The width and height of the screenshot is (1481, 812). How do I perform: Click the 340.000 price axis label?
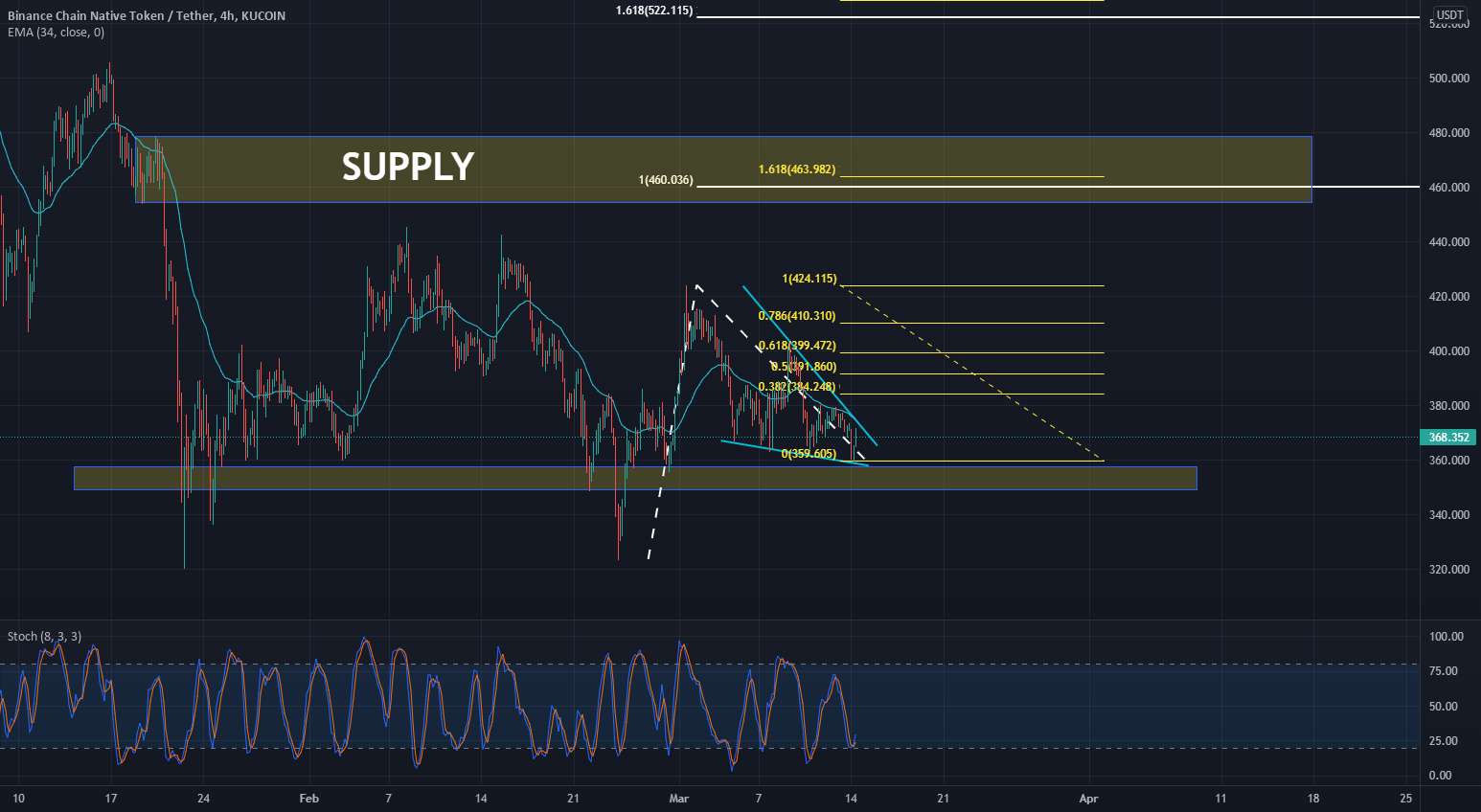(1448, 515)
